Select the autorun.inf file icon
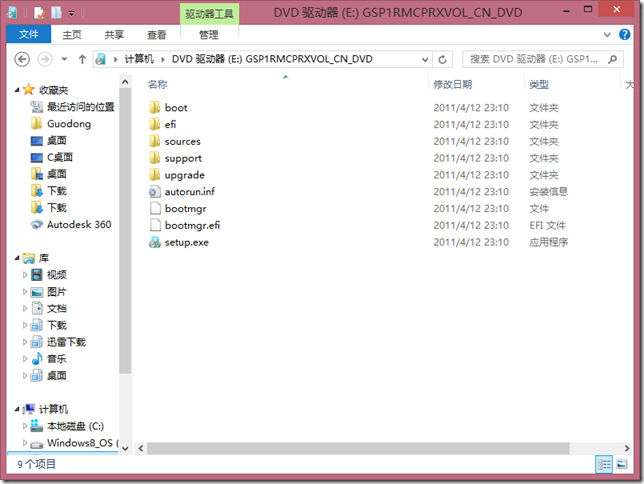The image size is (644, 484). (x=155, y=192)
